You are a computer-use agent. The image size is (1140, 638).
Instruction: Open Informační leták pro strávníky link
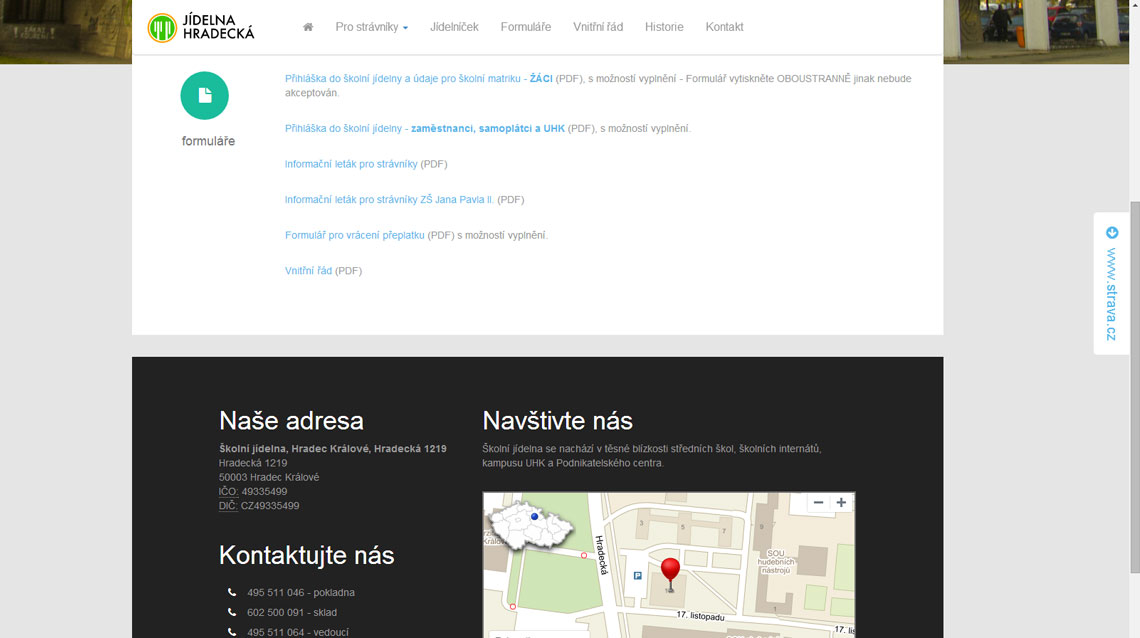(351, 164)
